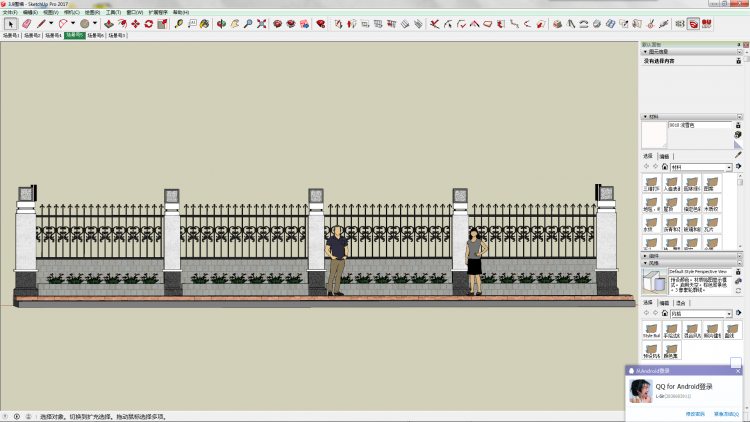This screenshot has height=422, width=750.
Task: Select the arrow Select tool
Action: (x=11, y=24)
